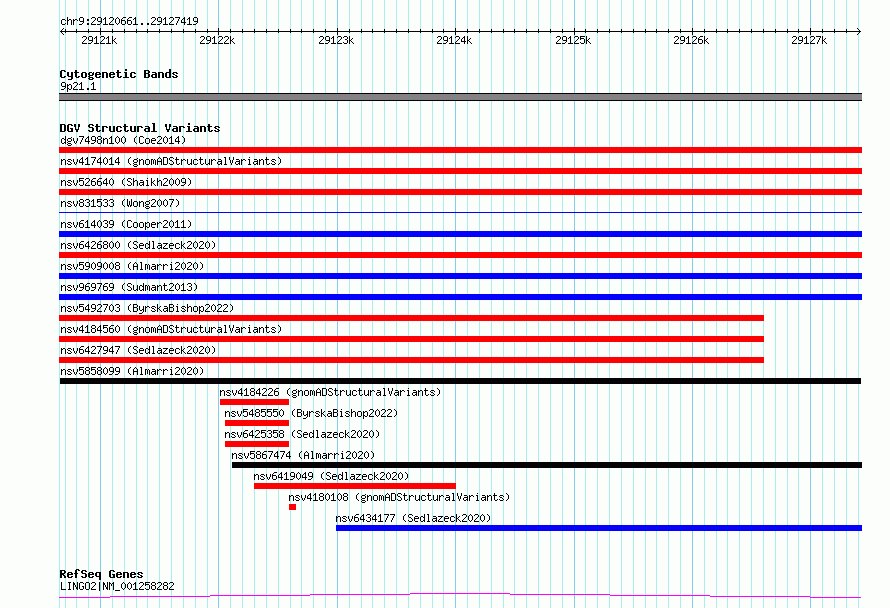
Task: Click the DGV Structural Variants track title
Action: point(140,128)
